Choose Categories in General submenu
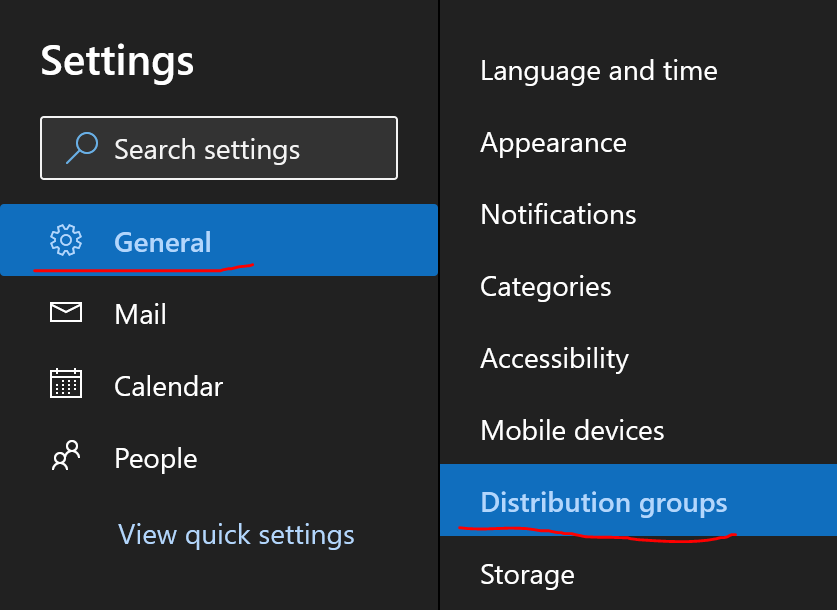 (x=545, y=287)
